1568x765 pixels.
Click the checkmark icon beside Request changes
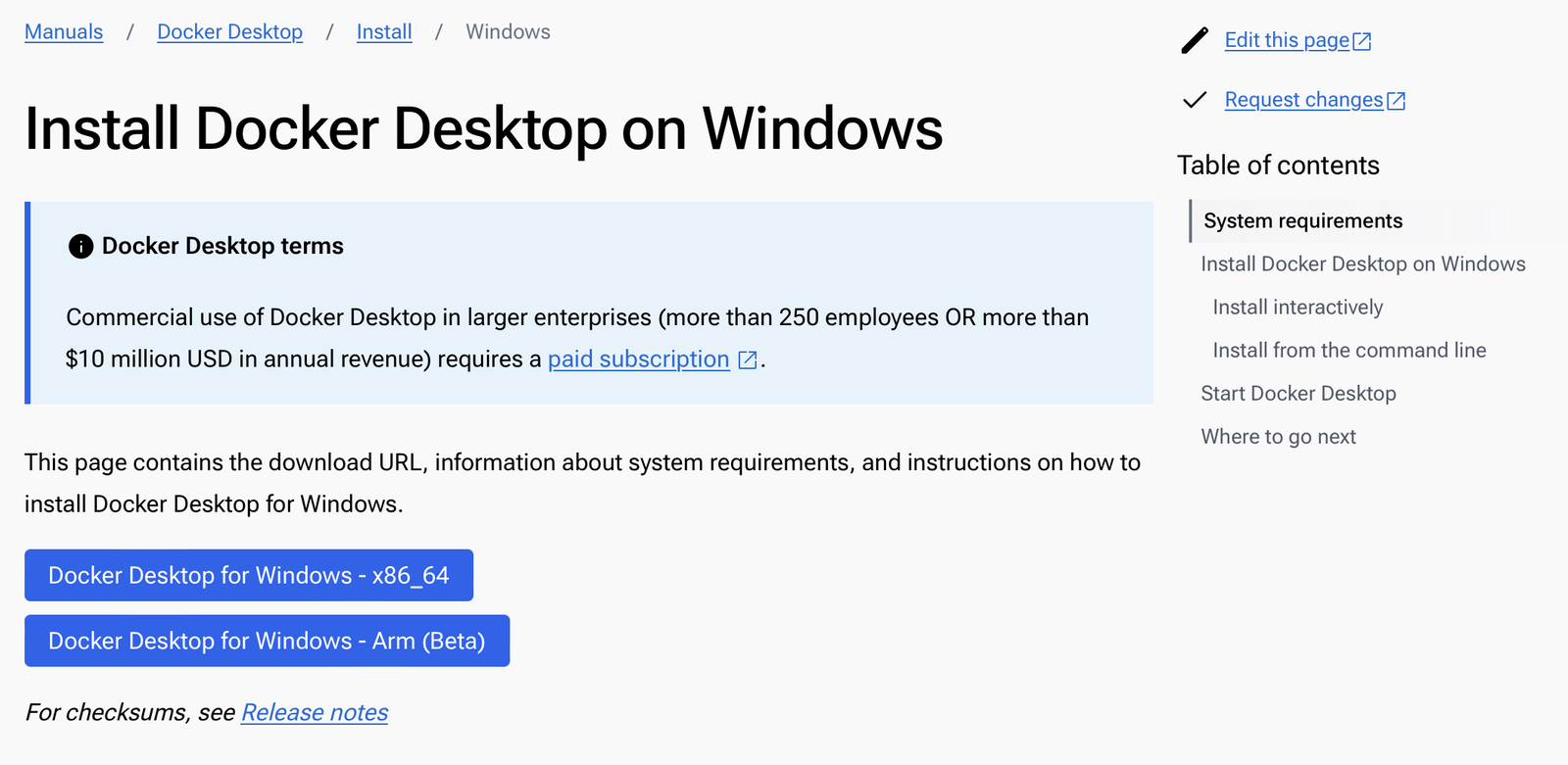coord(1195,100)
